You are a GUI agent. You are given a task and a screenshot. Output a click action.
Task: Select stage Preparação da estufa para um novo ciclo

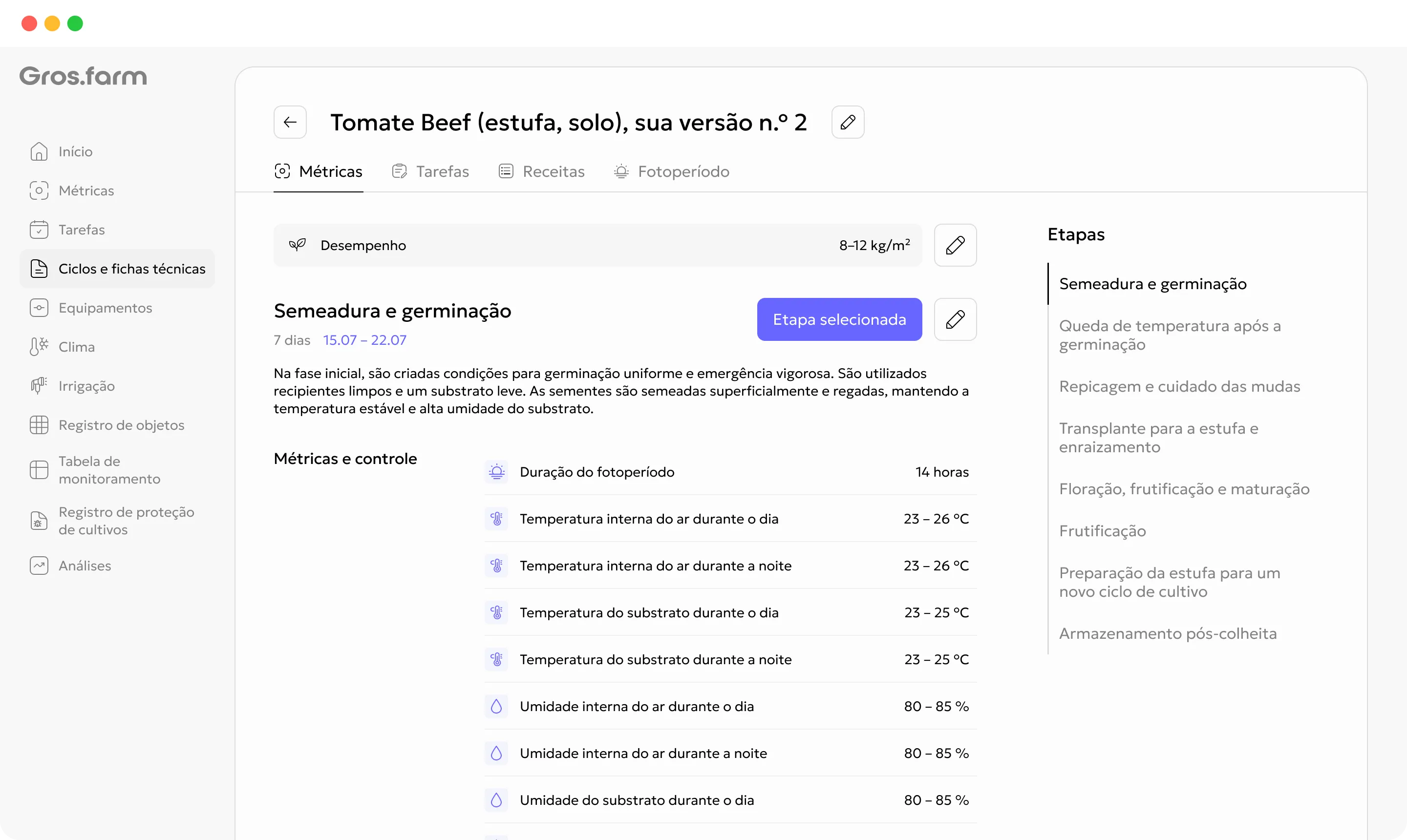click(x=1169, y=582)
